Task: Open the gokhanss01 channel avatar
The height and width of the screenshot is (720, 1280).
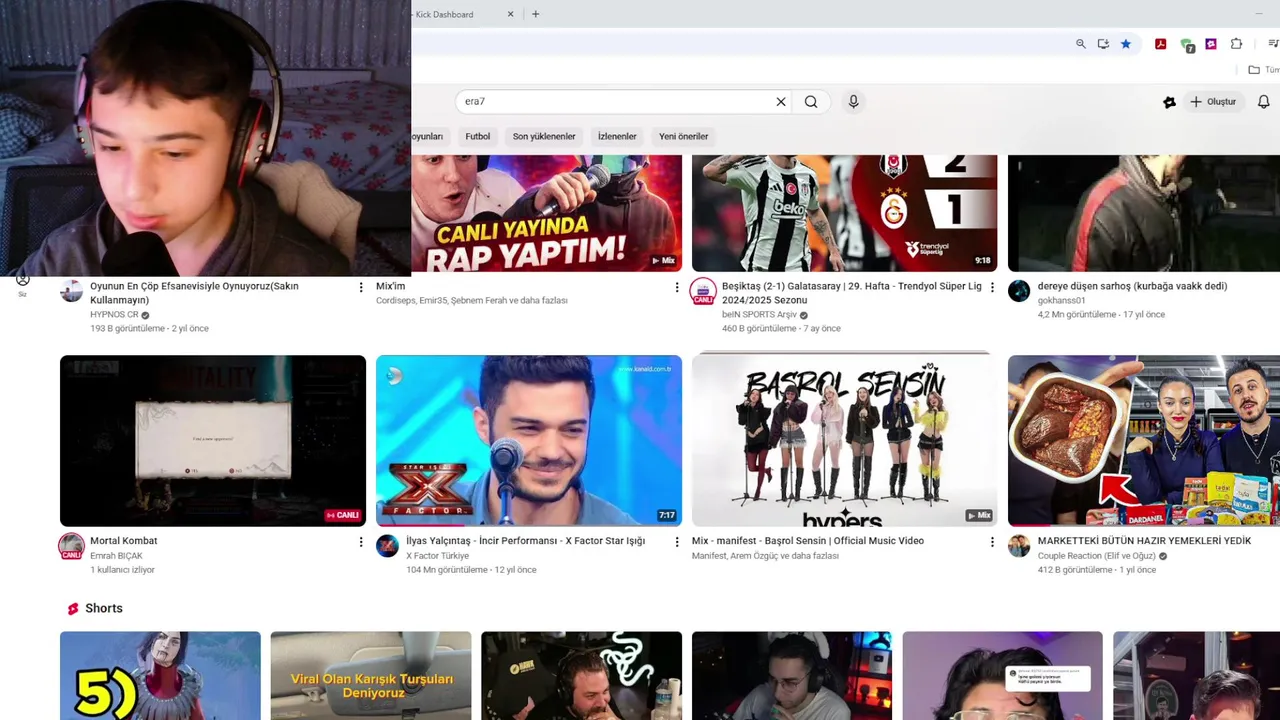Action: (1019, 291)
